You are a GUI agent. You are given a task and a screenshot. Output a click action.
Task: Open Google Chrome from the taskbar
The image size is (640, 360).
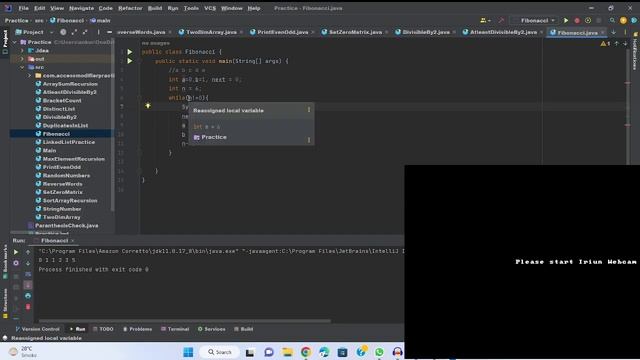coord(306,352)
